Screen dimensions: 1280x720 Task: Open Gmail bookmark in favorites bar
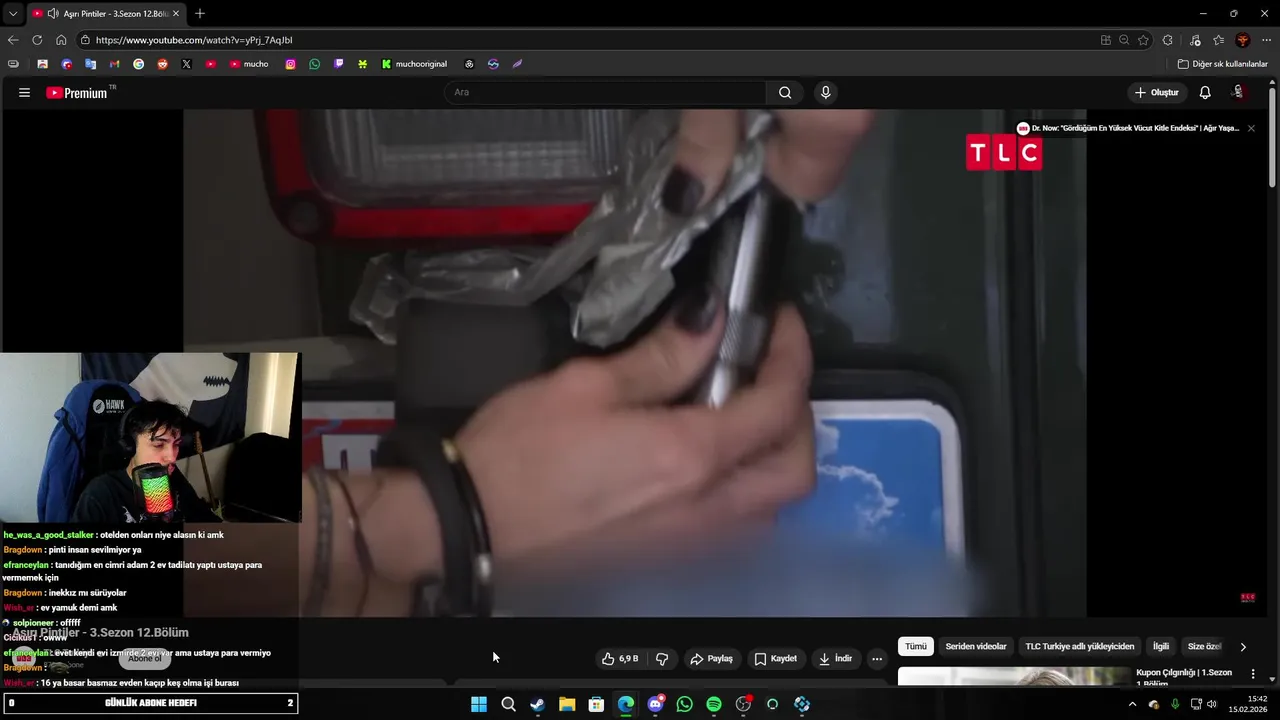pyautogui.click(x=114, y=64)
